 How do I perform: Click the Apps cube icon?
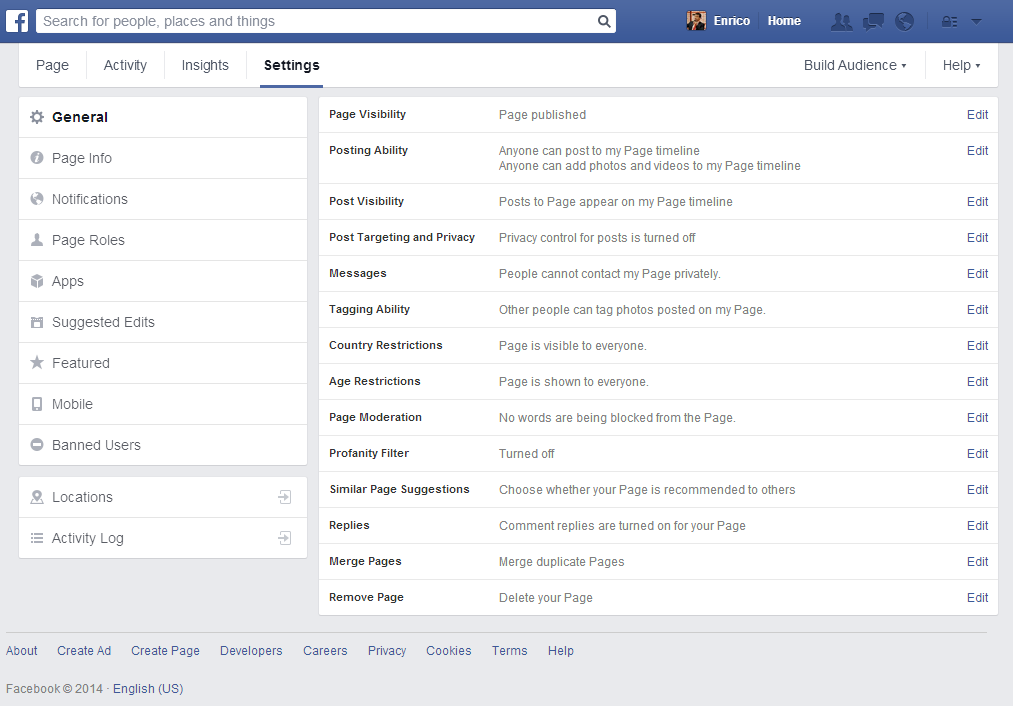[x=37, y=281]
